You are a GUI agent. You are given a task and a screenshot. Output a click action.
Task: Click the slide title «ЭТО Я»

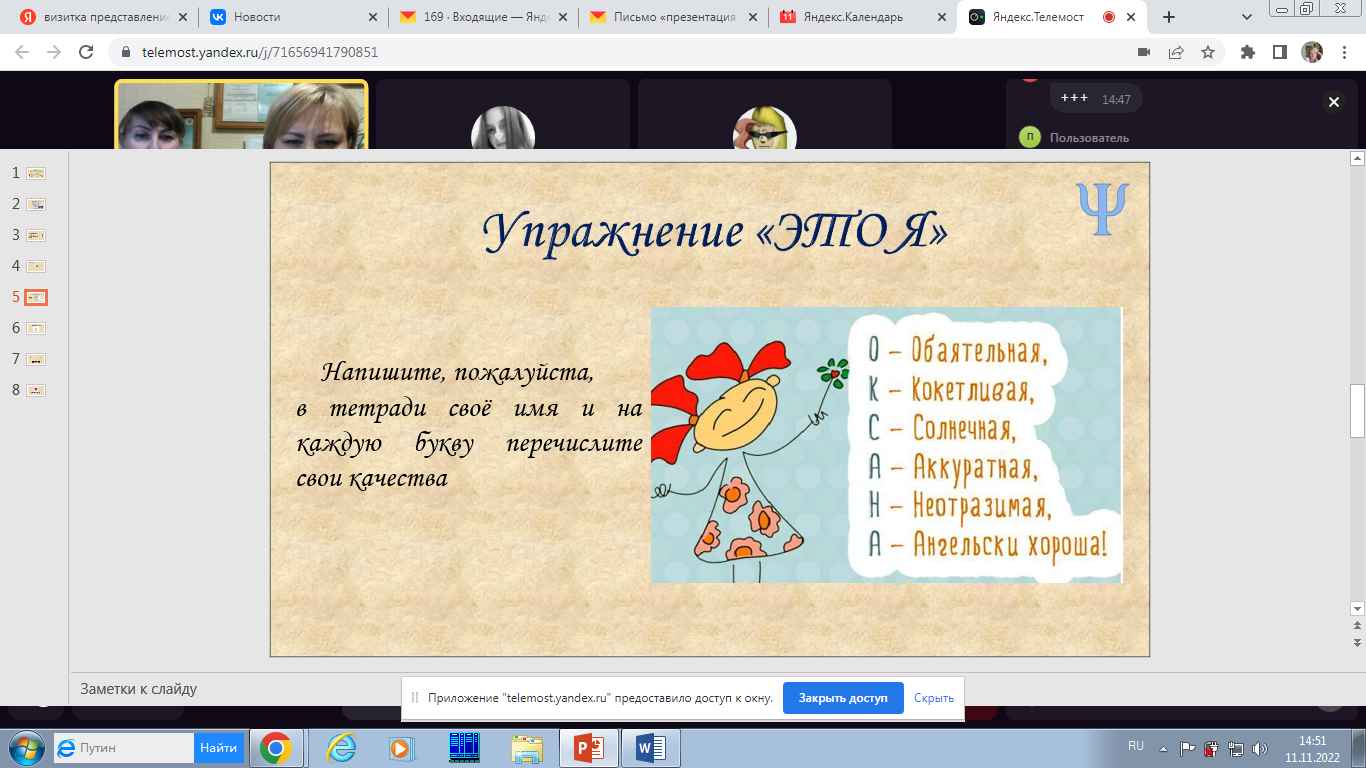coord(716,233)
